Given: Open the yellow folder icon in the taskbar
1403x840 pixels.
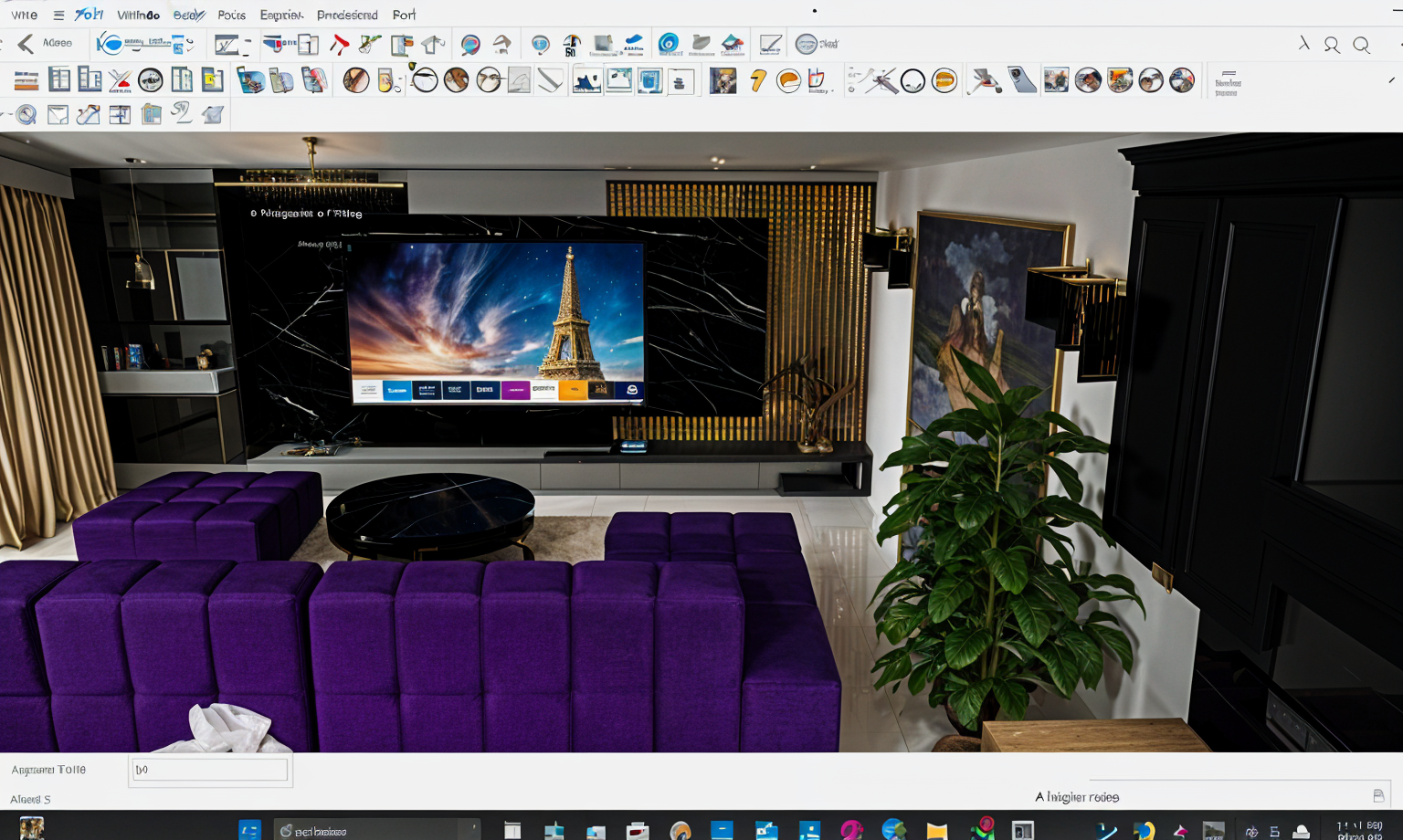Looking at the screenshot, I should click(x=936, y=830).
